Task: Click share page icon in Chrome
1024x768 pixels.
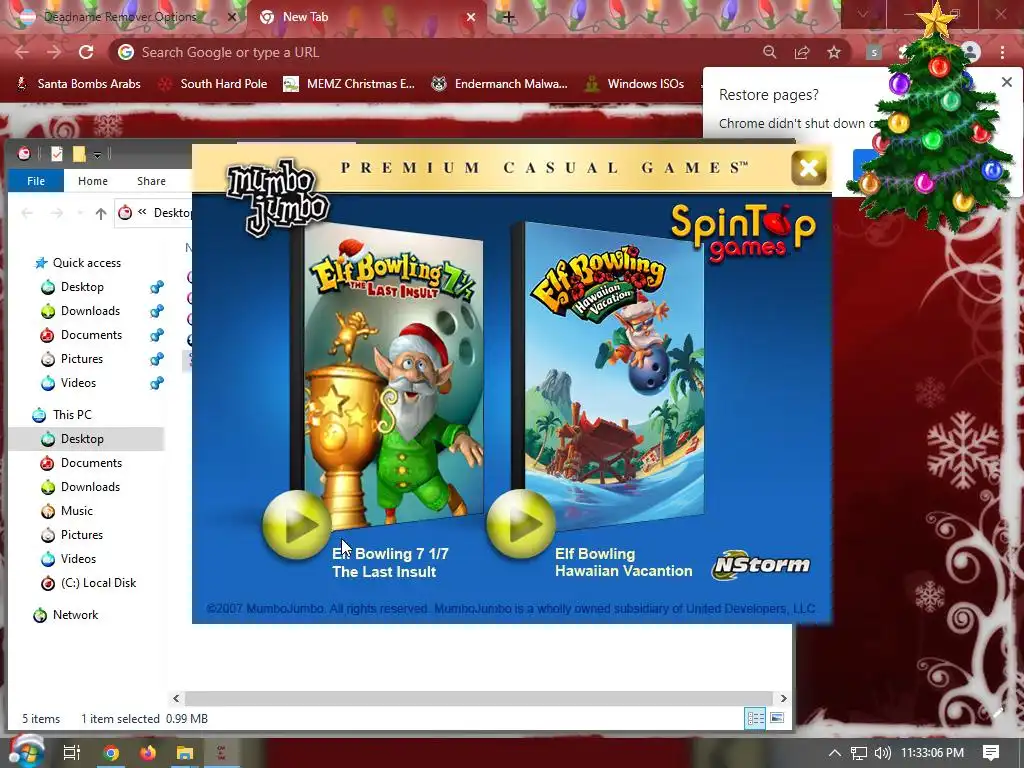Action: coord(802,52)
